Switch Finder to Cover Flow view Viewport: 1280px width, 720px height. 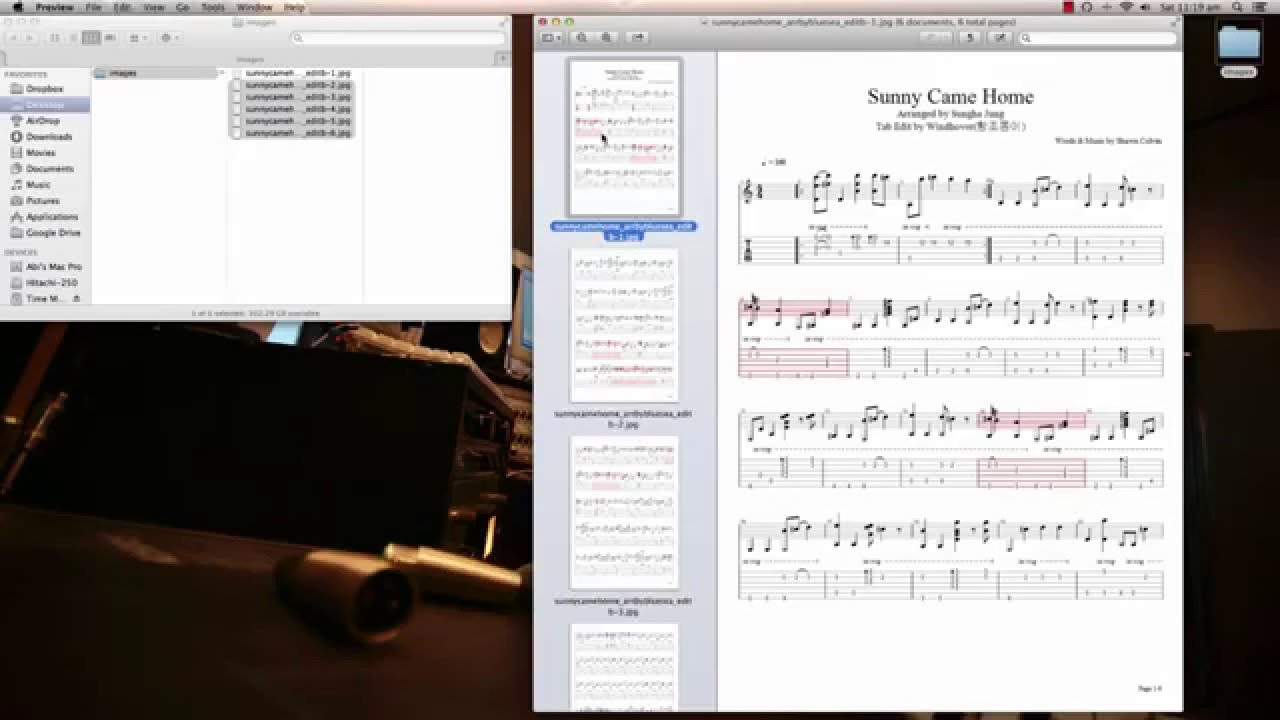[109, 38]
